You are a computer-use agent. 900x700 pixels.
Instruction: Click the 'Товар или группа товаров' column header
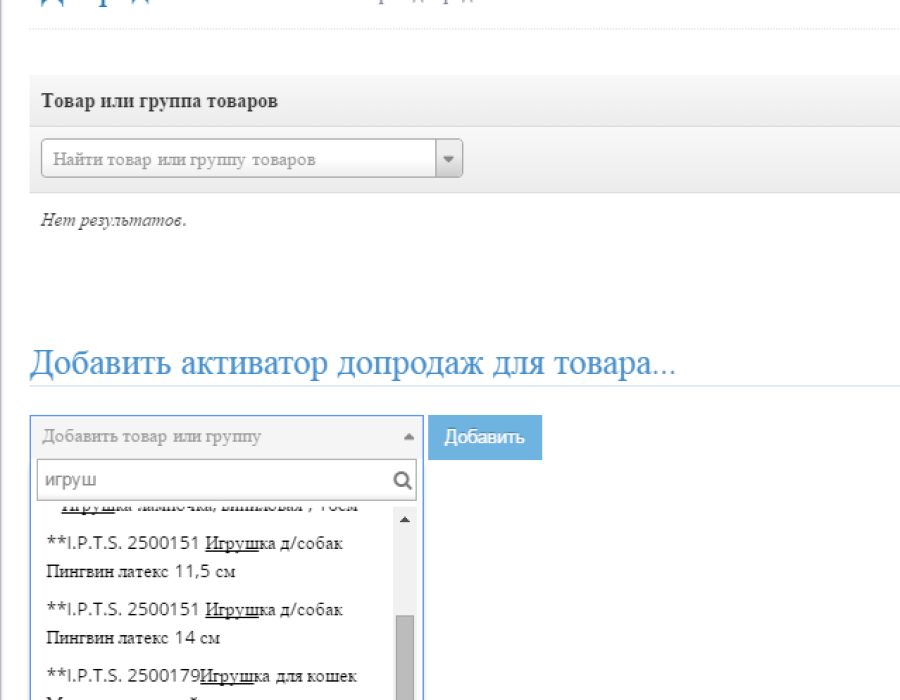tap(160, 101)
